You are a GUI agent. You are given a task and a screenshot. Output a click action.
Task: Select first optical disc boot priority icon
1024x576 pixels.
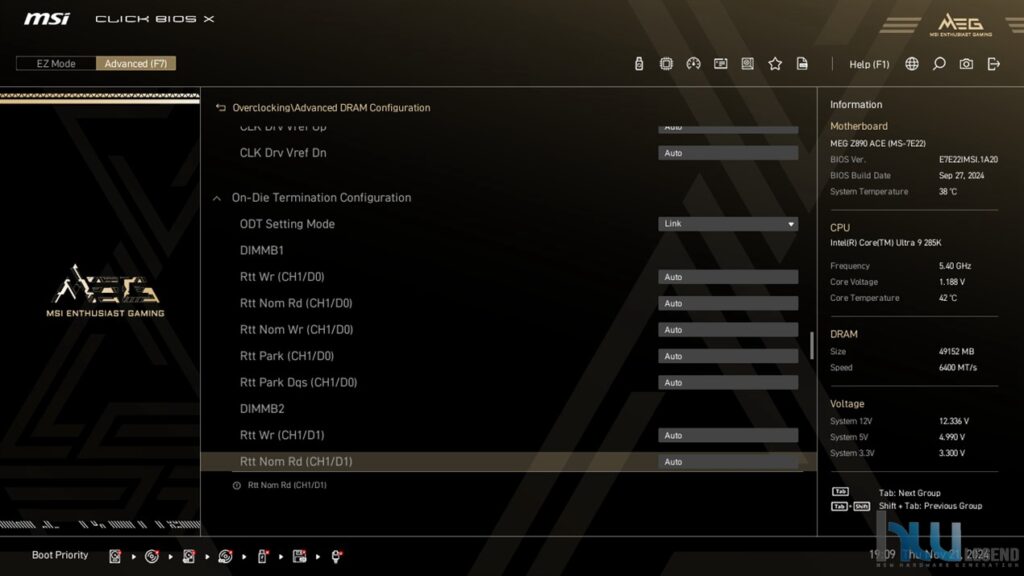tap(152, 556)
